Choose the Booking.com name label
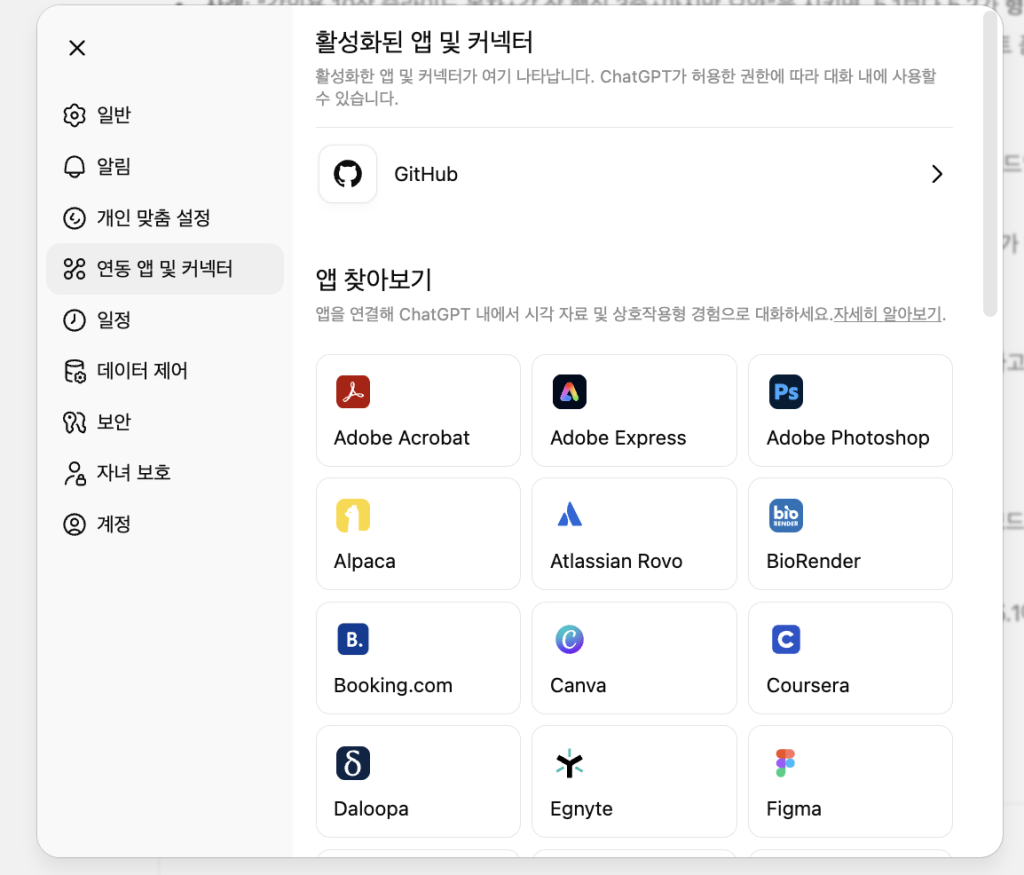This screenshot has height=875, width=1024. pyautogui.click(x=392, y=686)
